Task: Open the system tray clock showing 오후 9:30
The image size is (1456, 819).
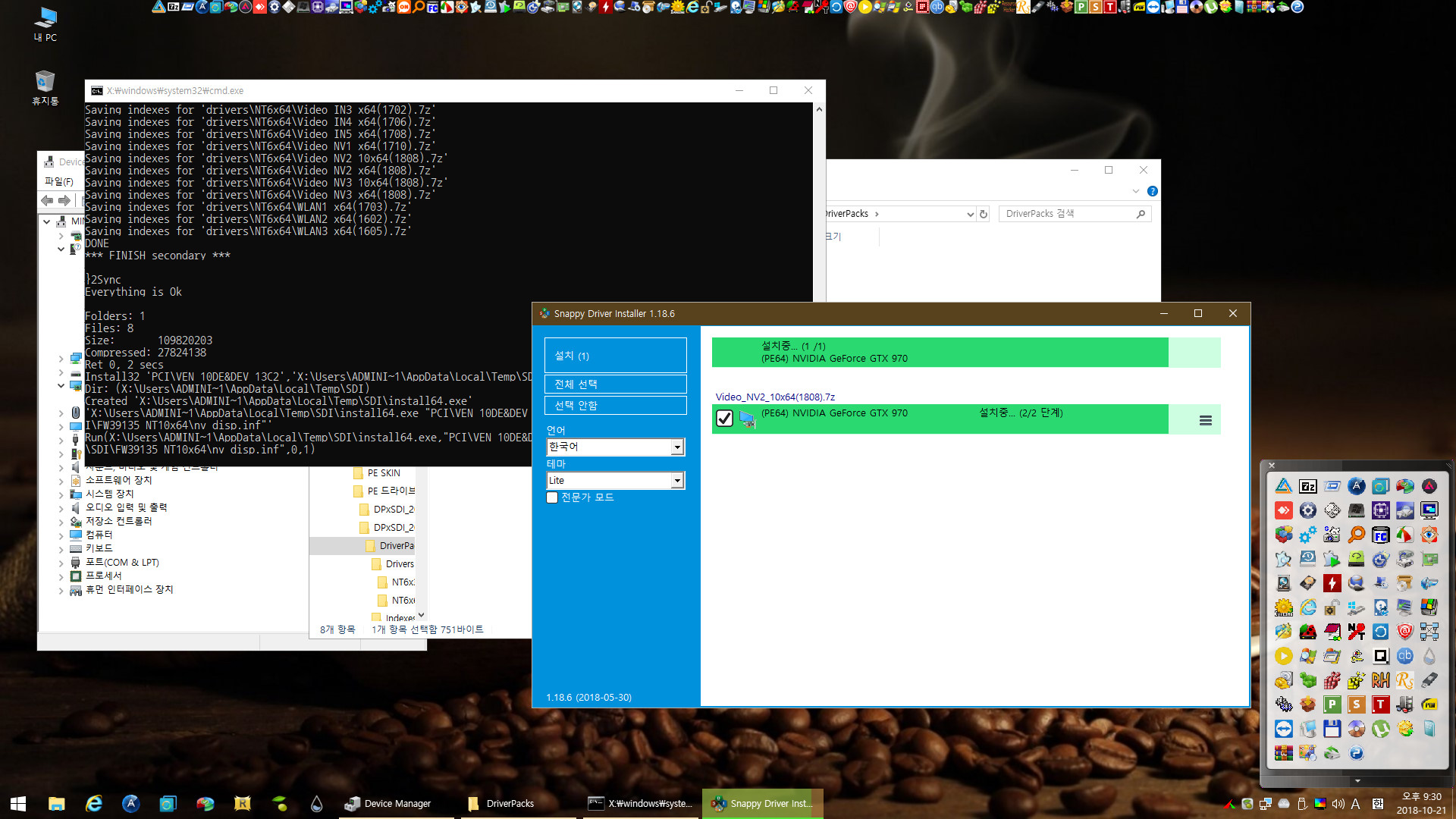Action: [x=1422, y=804]
